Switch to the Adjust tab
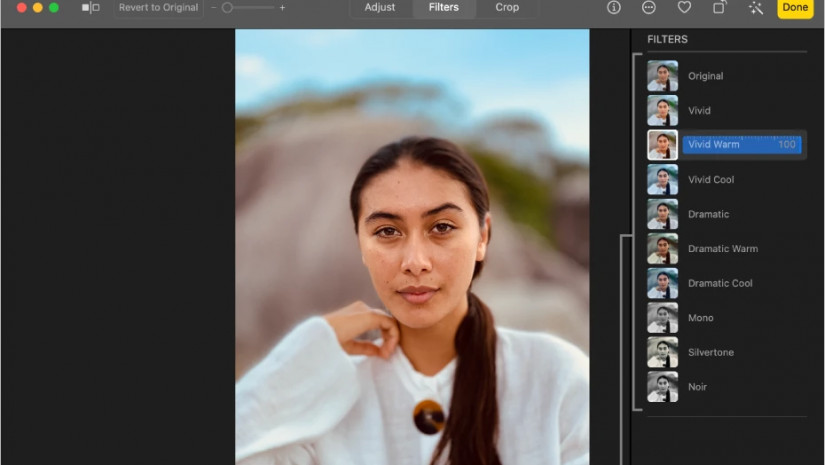 [x=380, y=7]
